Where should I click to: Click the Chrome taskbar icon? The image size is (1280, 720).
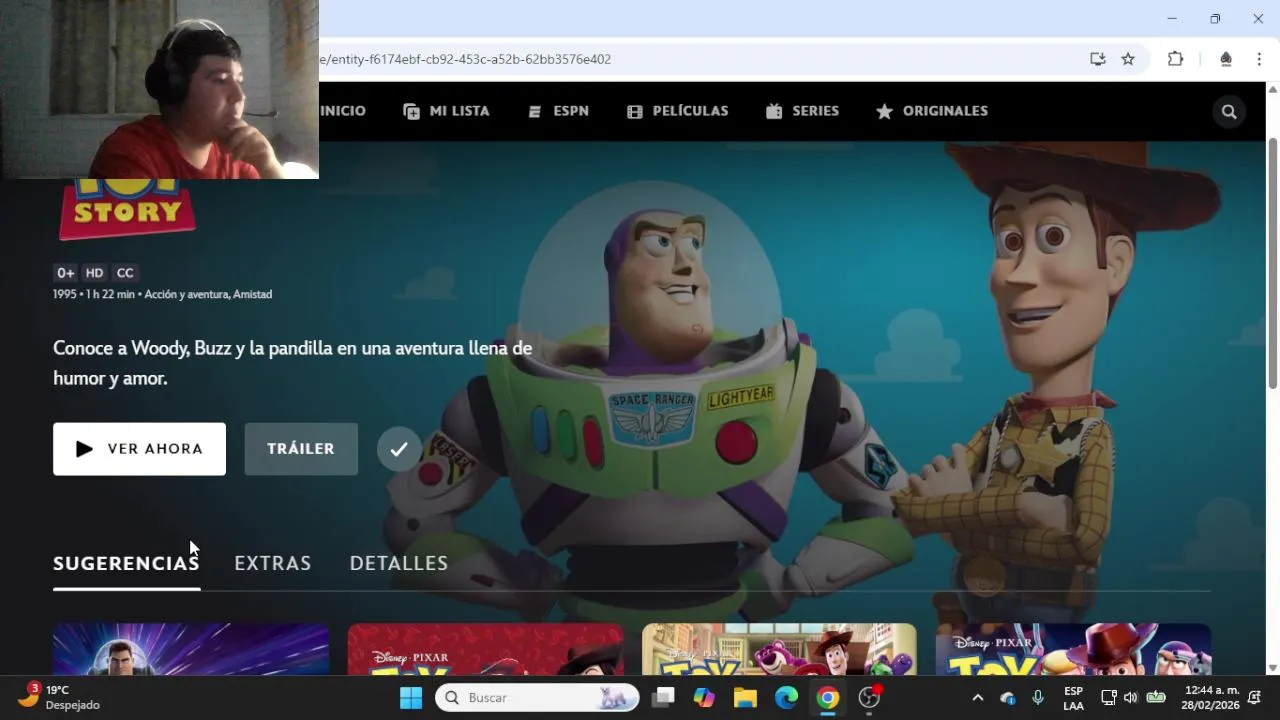tap(828, 698)
